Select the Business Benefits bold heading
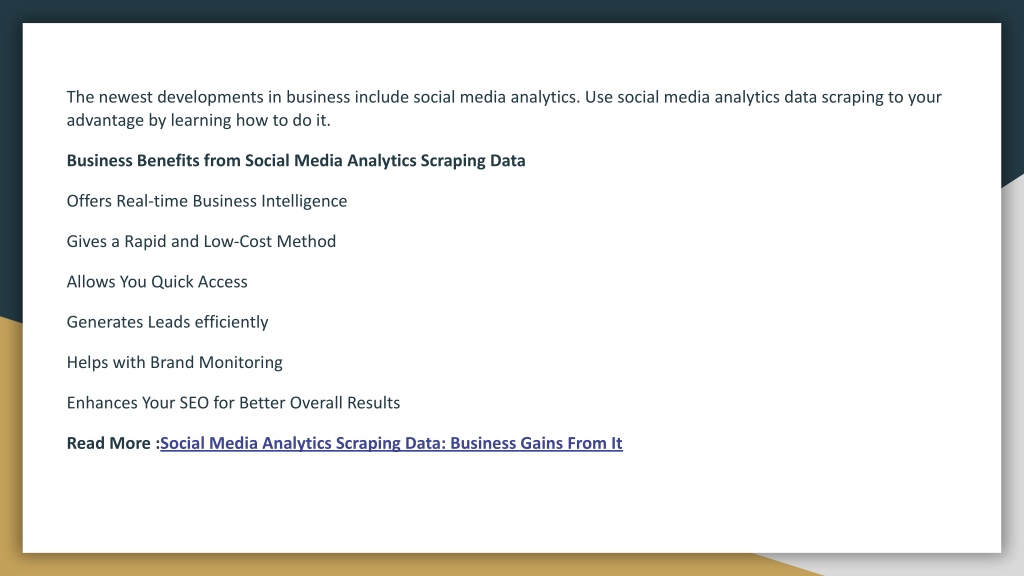 pyautogui.click(x=296, y=161)
